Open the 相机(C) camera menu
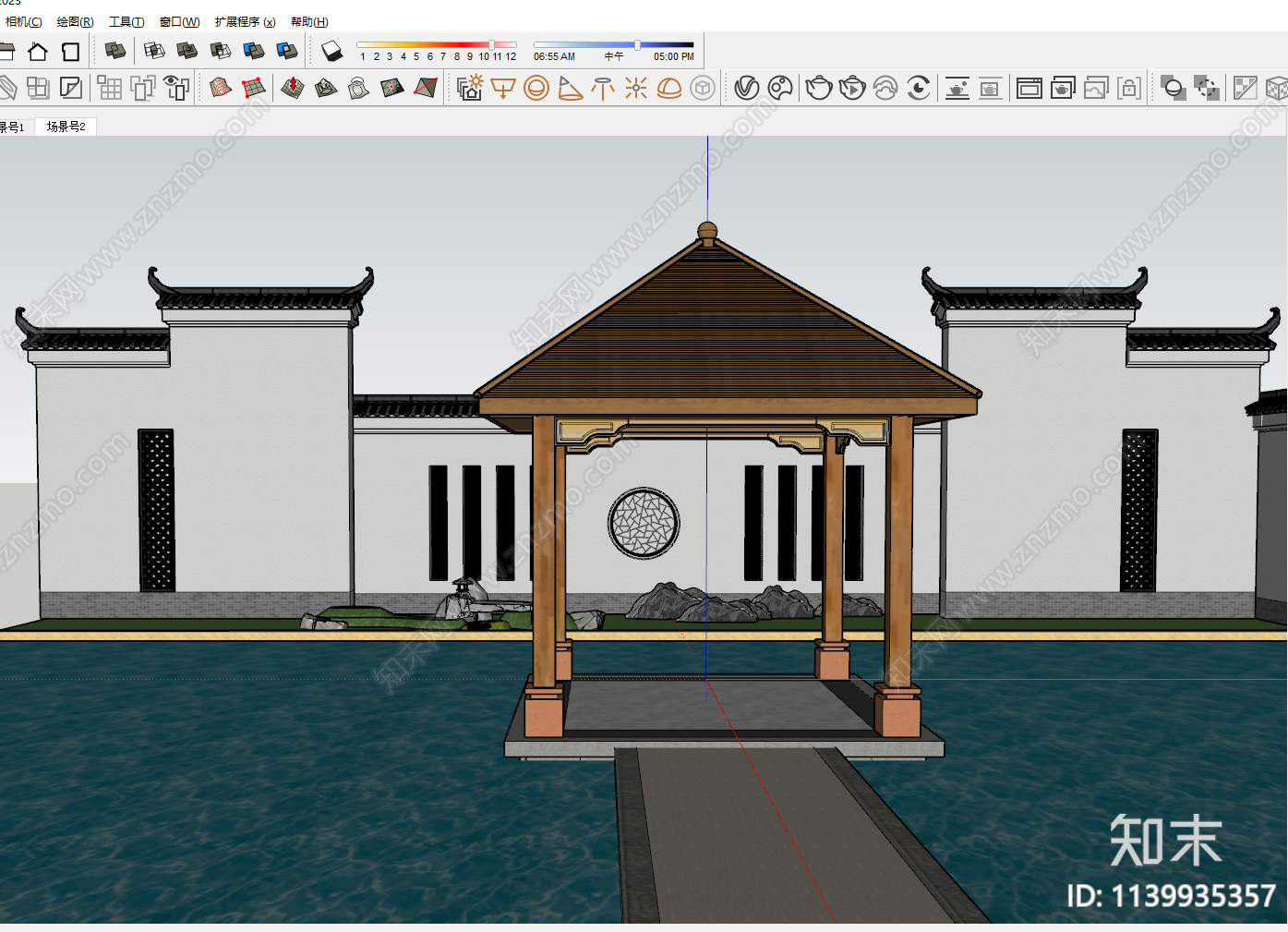Image resolution: width=1288 pixels, height=932 pixels. [23, 21]
